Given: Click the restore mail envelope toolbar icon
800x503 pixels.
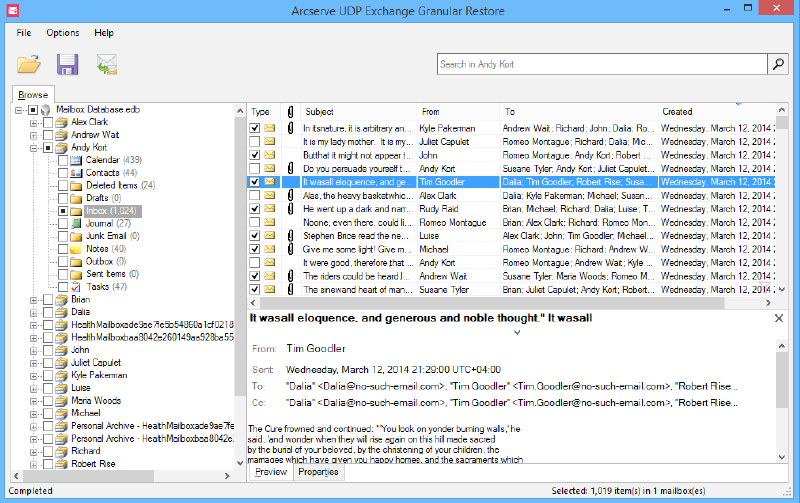Looking at the screenshot, I should tap(107, 64).
